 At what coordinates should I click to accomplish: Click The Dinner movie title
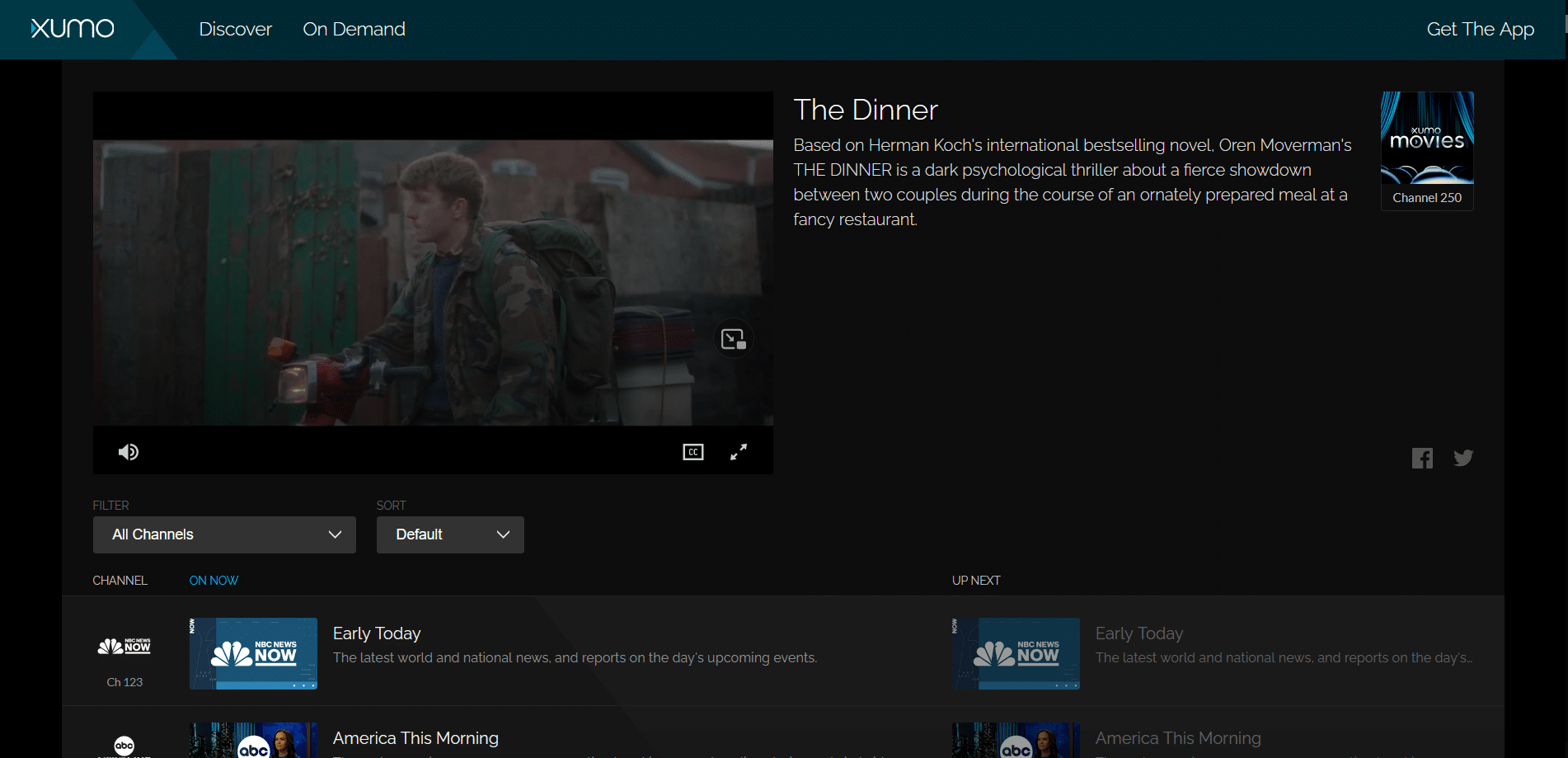click(866, 110)
